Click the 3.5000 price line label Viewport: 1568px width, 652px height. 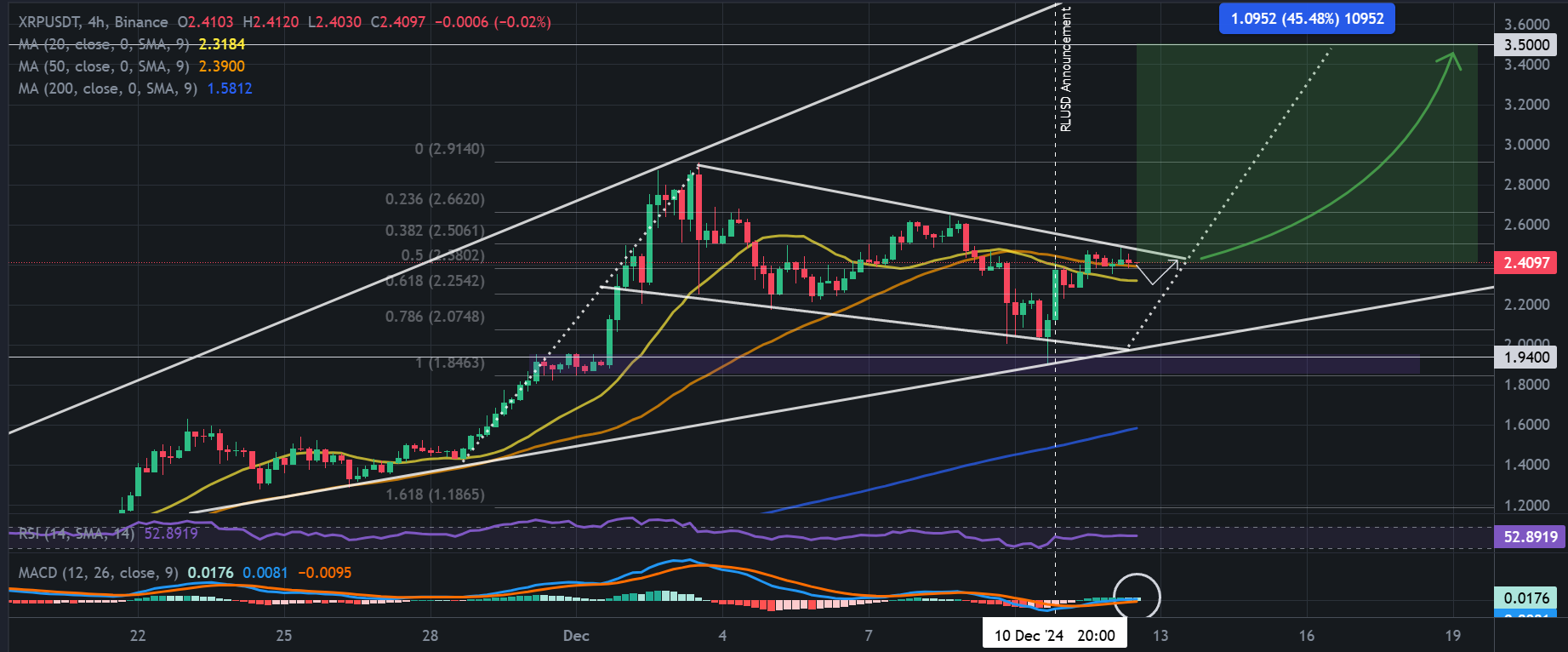(x=1526, y=44)
